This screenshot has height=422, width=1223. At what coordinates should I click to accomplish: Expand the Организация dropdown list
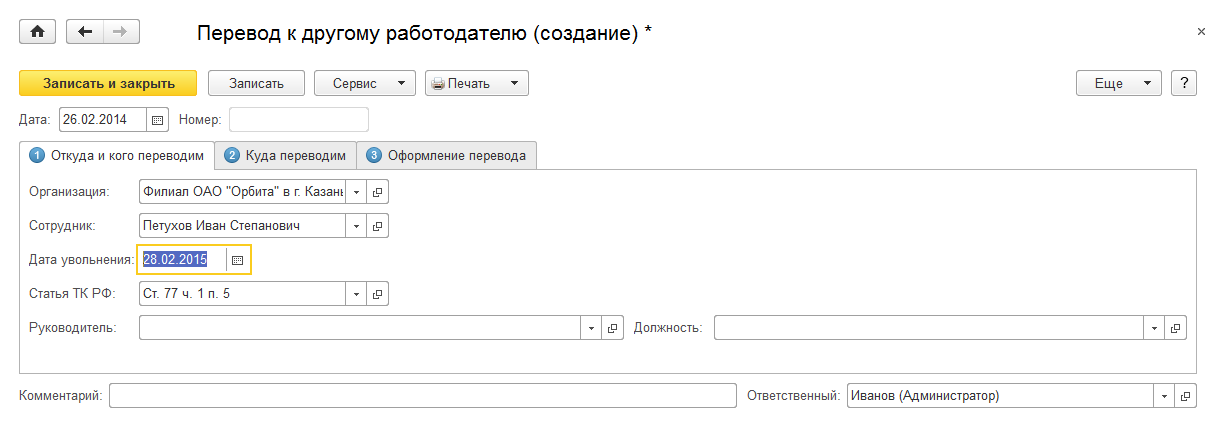pyautogui.click(x=357, y=191)
